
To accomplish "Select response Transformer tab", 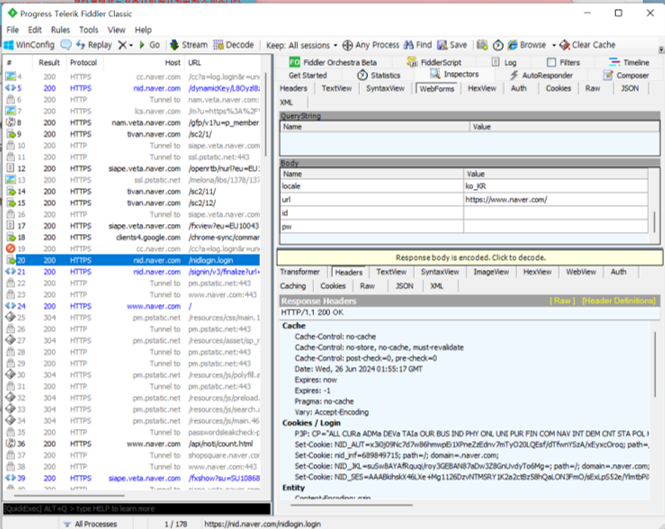I will [300, 272].
